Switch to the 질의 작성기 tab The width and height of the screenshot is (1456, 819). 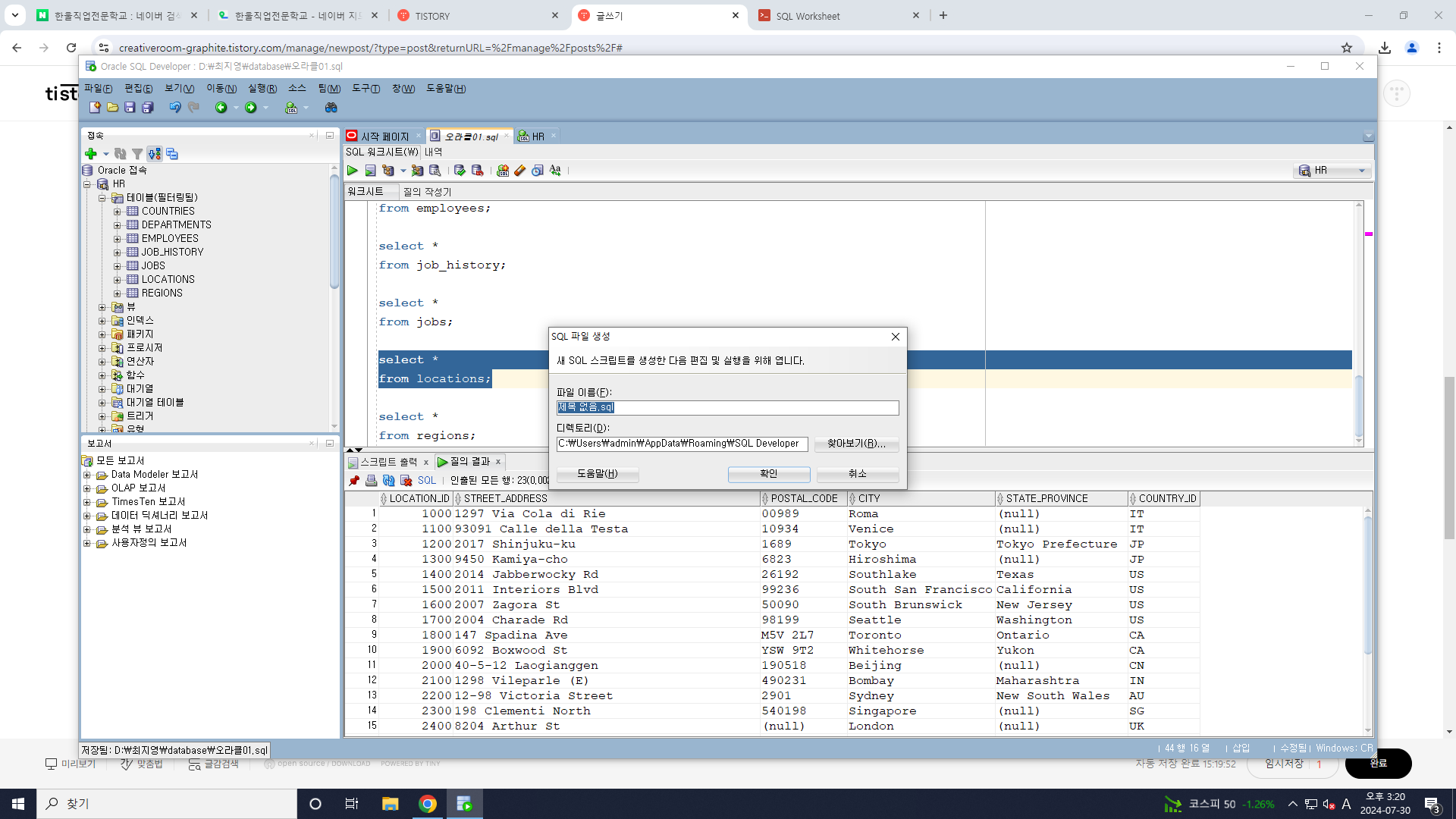427,192
